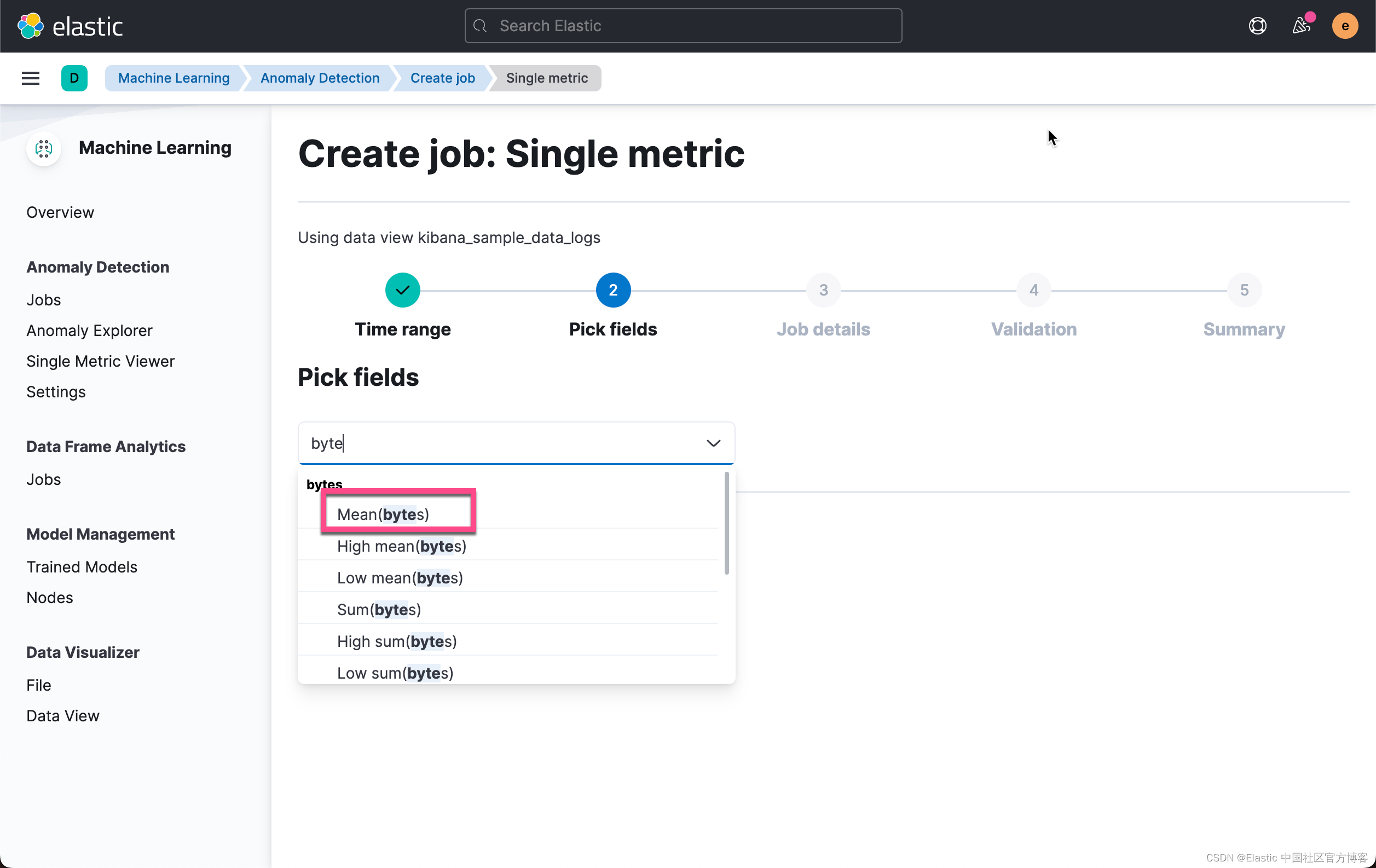Image resolution: width=1376 pixels, height=868 pixels.
Task: Go to Anomaly Detection breadcrumb
Action: (x=320, y=78)
